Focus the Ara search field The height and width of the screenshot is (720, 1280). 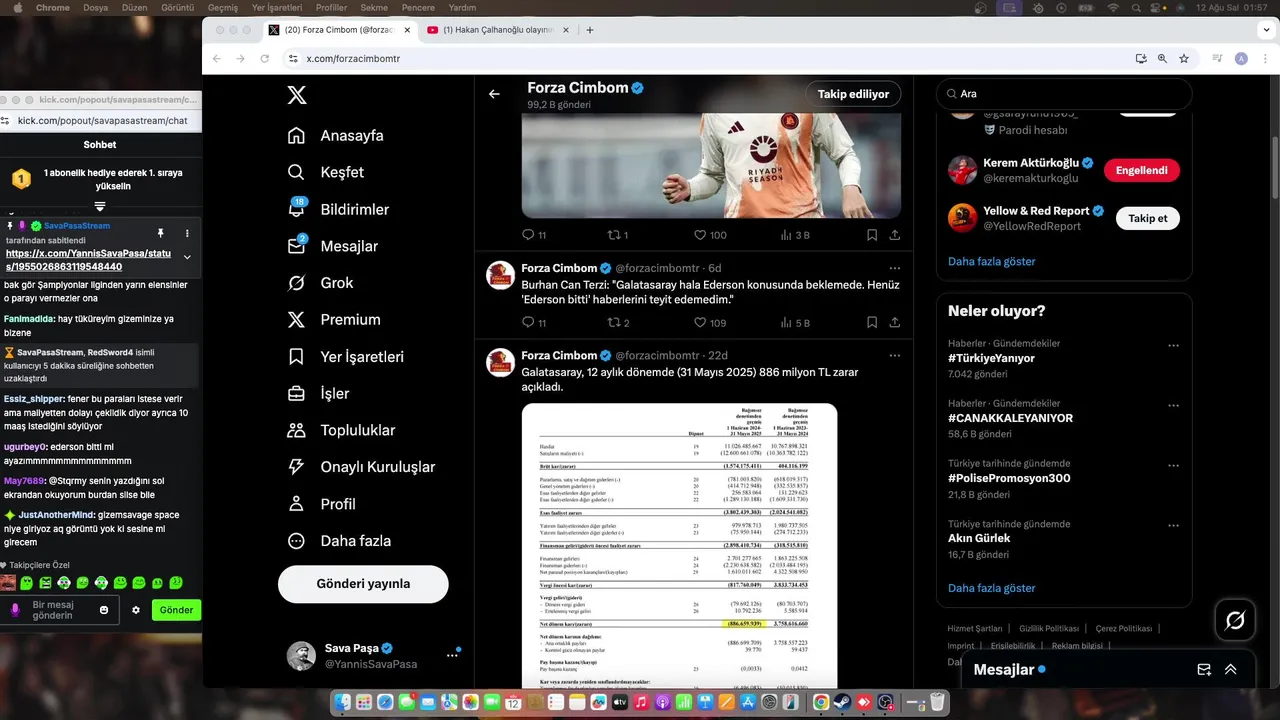(1064, 94)
